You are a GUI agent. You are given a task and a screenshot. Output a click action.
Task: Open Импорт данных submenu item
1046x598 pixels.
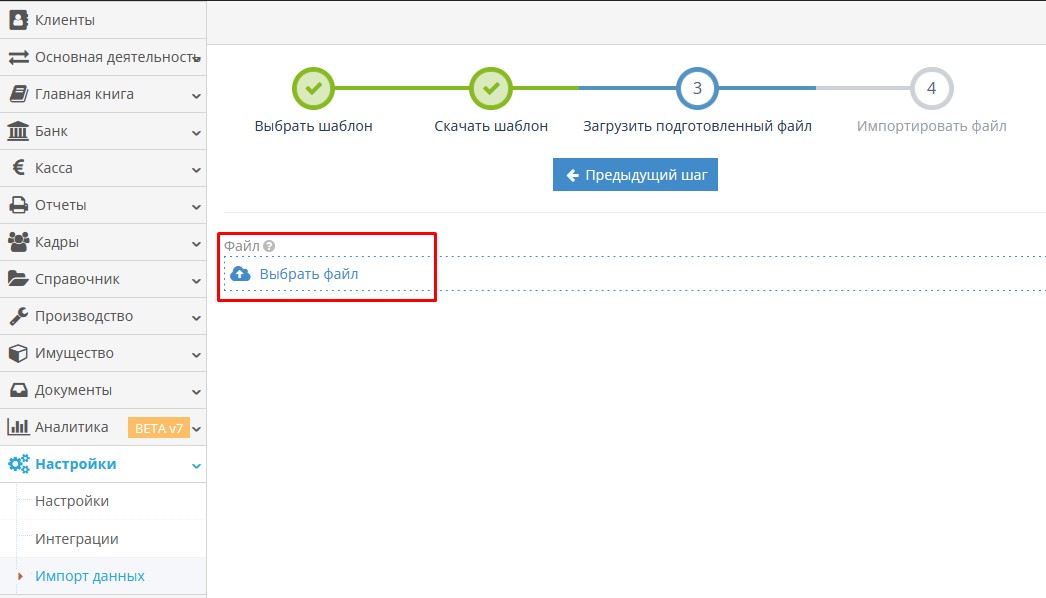(x=89, y=576)
